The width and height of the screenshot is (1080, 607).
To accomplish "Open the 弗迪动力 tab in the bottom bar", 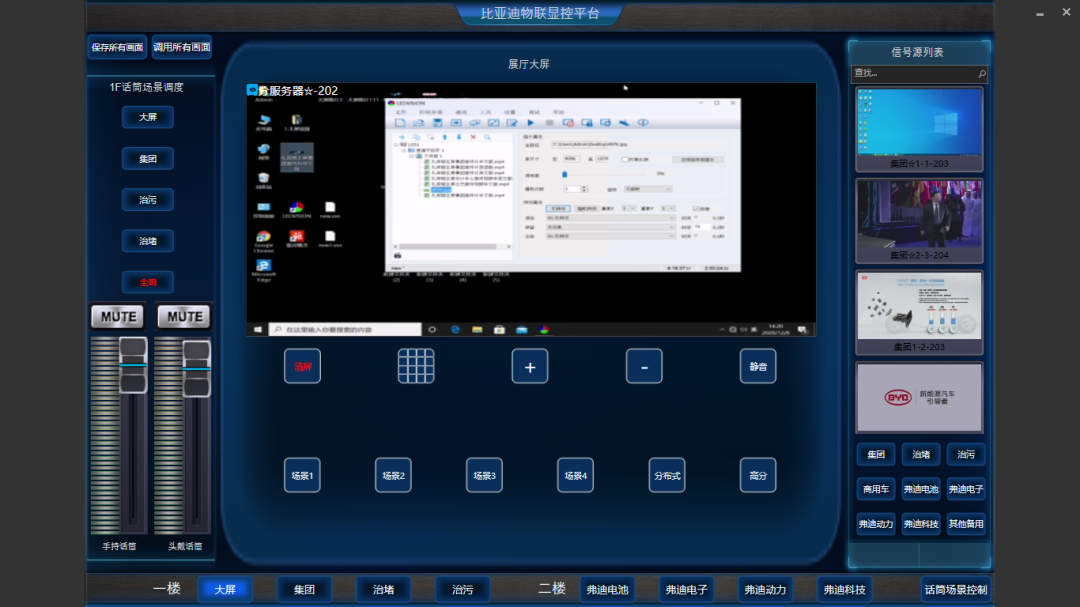I will point(765,589).
